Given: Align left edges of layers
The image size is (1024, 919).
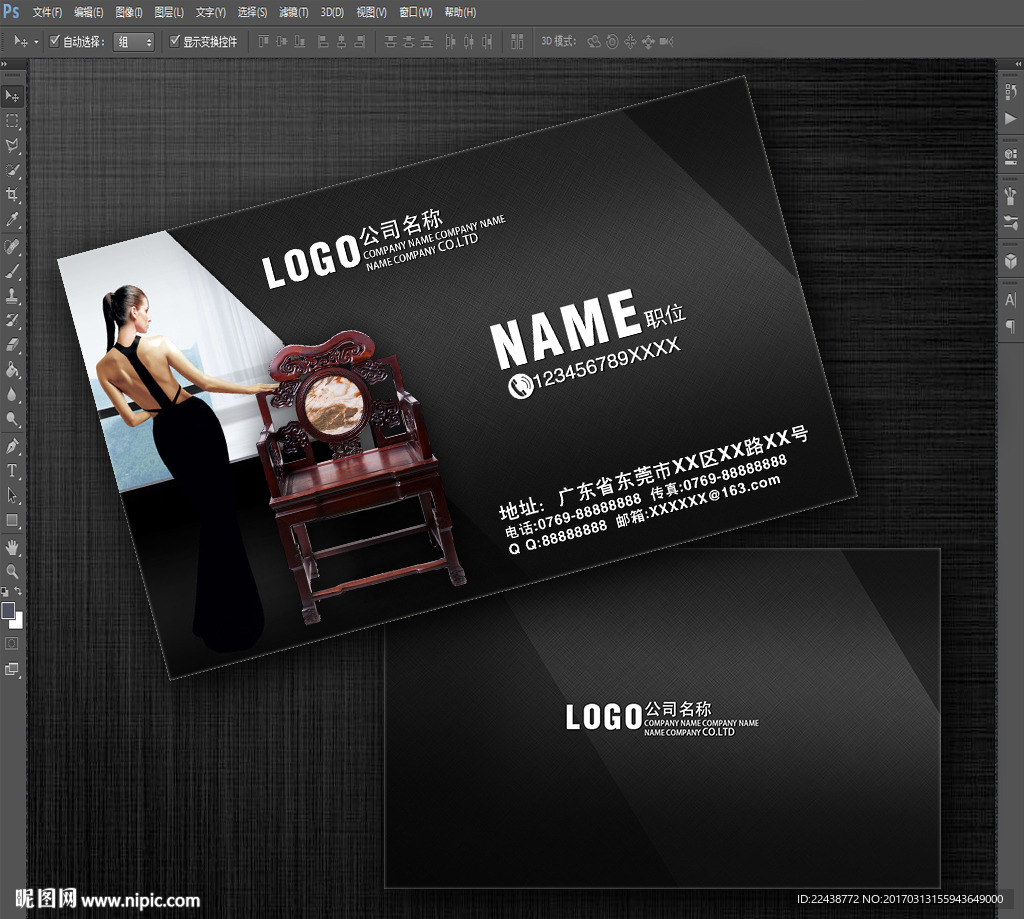Looking at the screenshot, I should point(323,42).
